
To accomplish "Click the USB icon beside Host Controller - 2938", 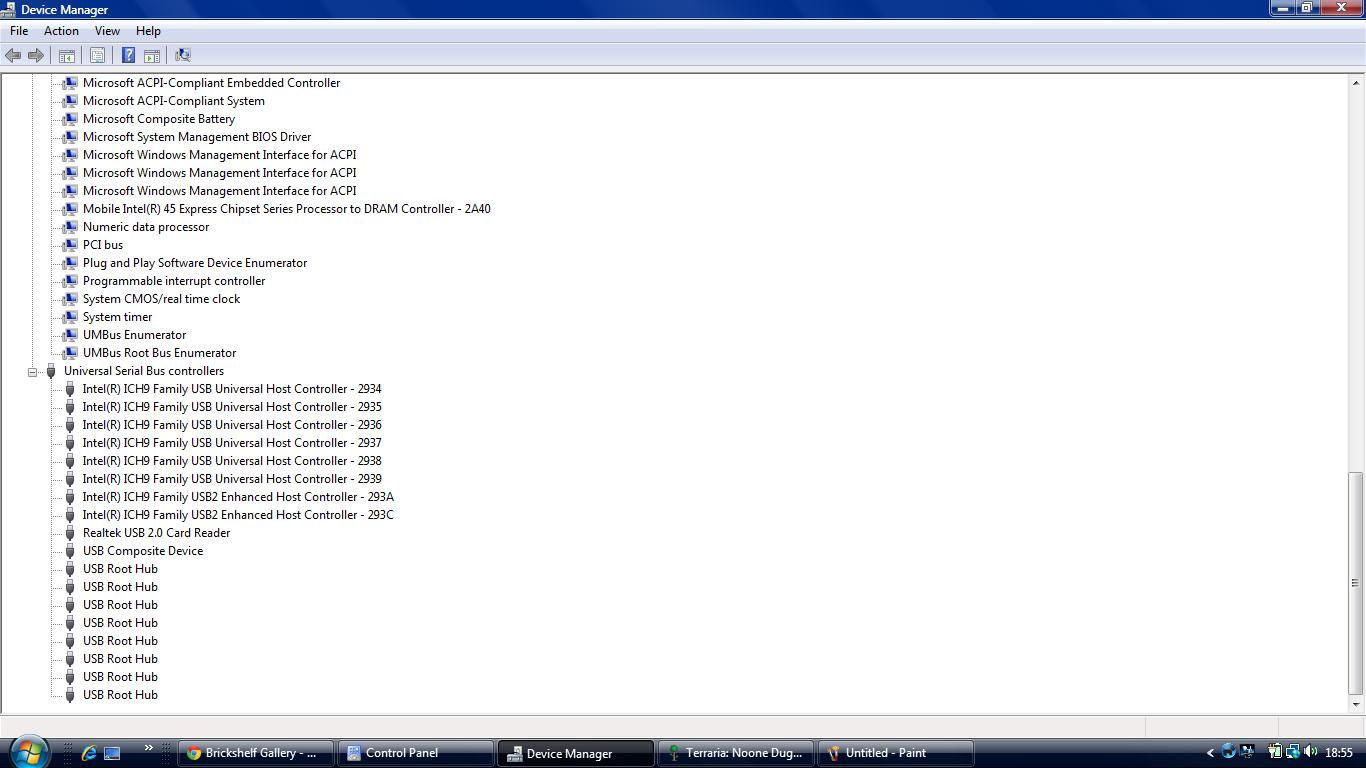I will tap(70, 461).
